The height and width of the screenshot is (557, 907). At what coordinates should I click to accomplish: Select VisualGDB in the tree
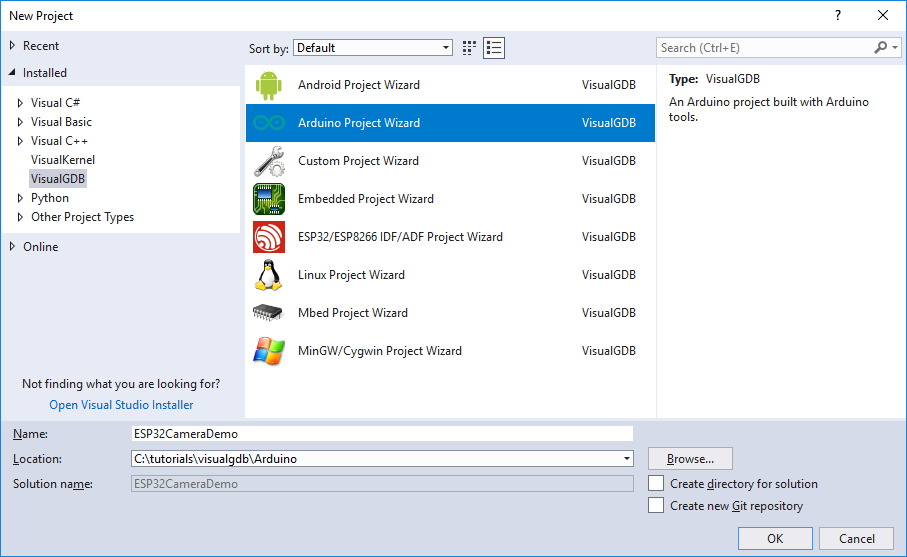(x=58, y=179)
